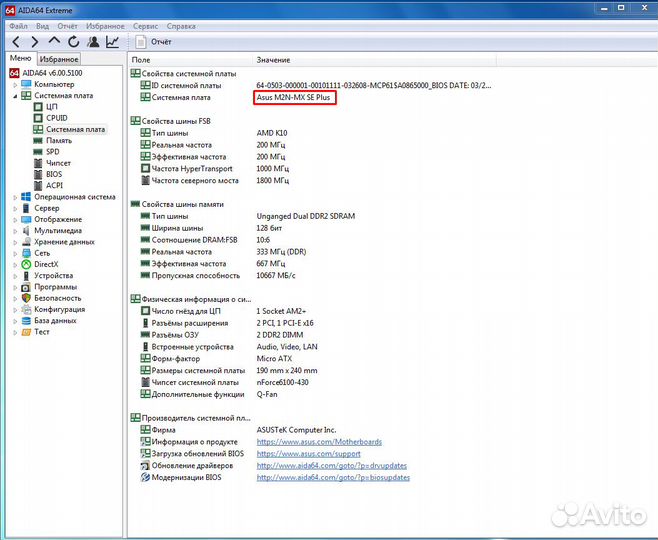Select the Asus M2N-MX SE Plus value

coord(293,97)
